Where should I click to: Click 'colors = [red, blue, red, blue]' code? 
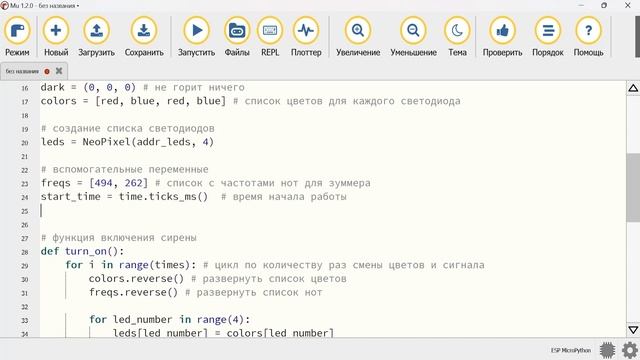click(133, 101)
